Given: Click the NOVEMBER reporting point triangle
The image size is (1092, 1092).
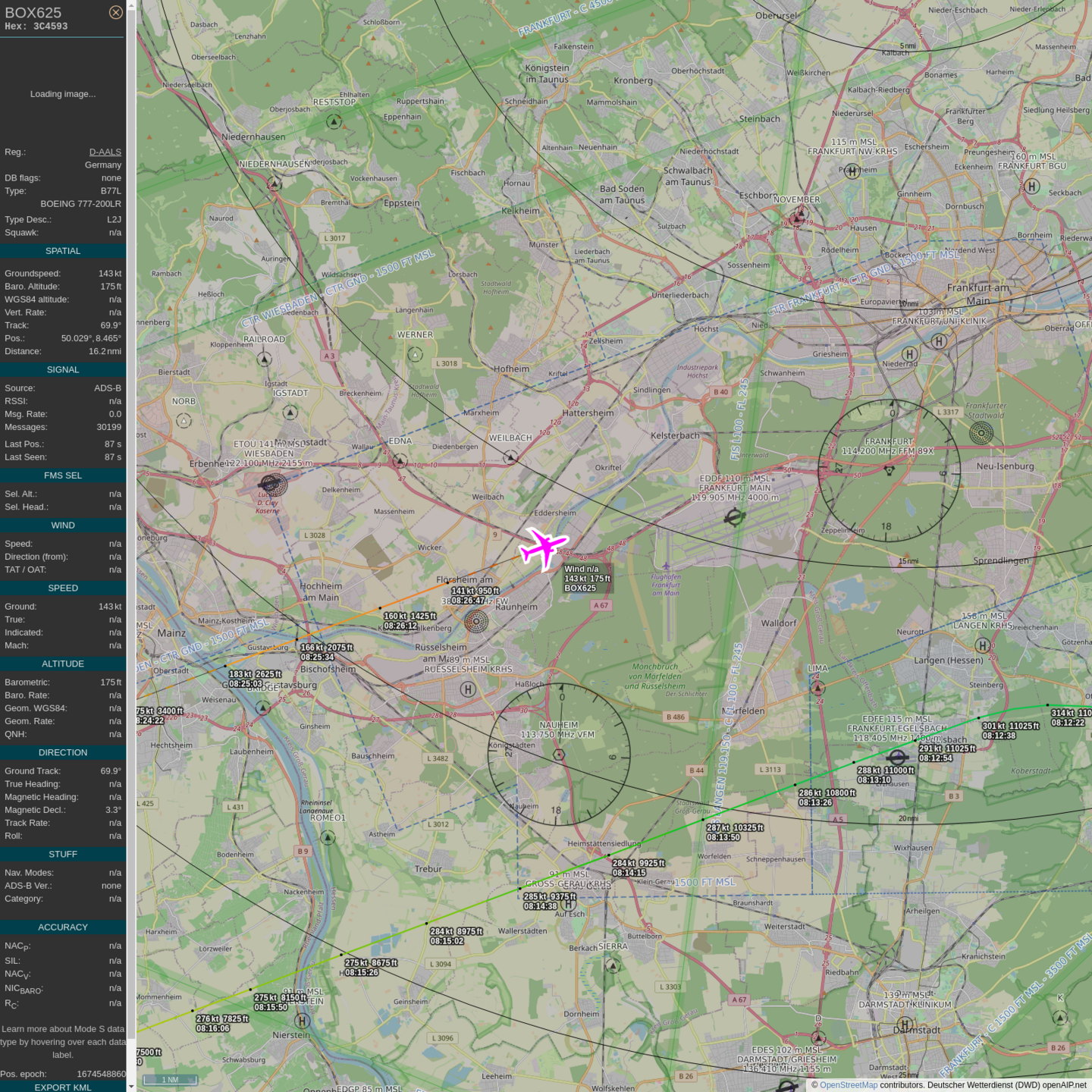Looking at the screenshot, I should pos(797,218).
